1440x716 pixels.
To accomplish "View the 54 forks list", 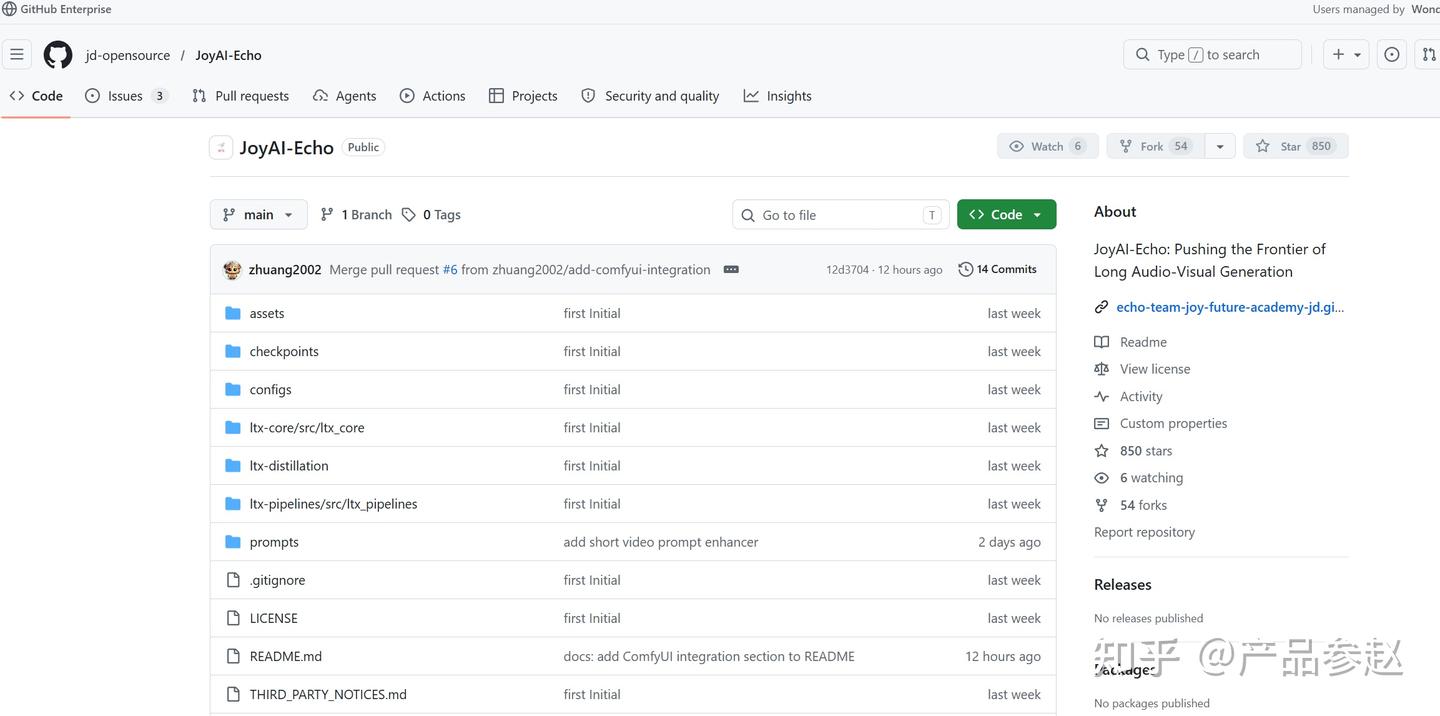I will tap(1143, 505).
